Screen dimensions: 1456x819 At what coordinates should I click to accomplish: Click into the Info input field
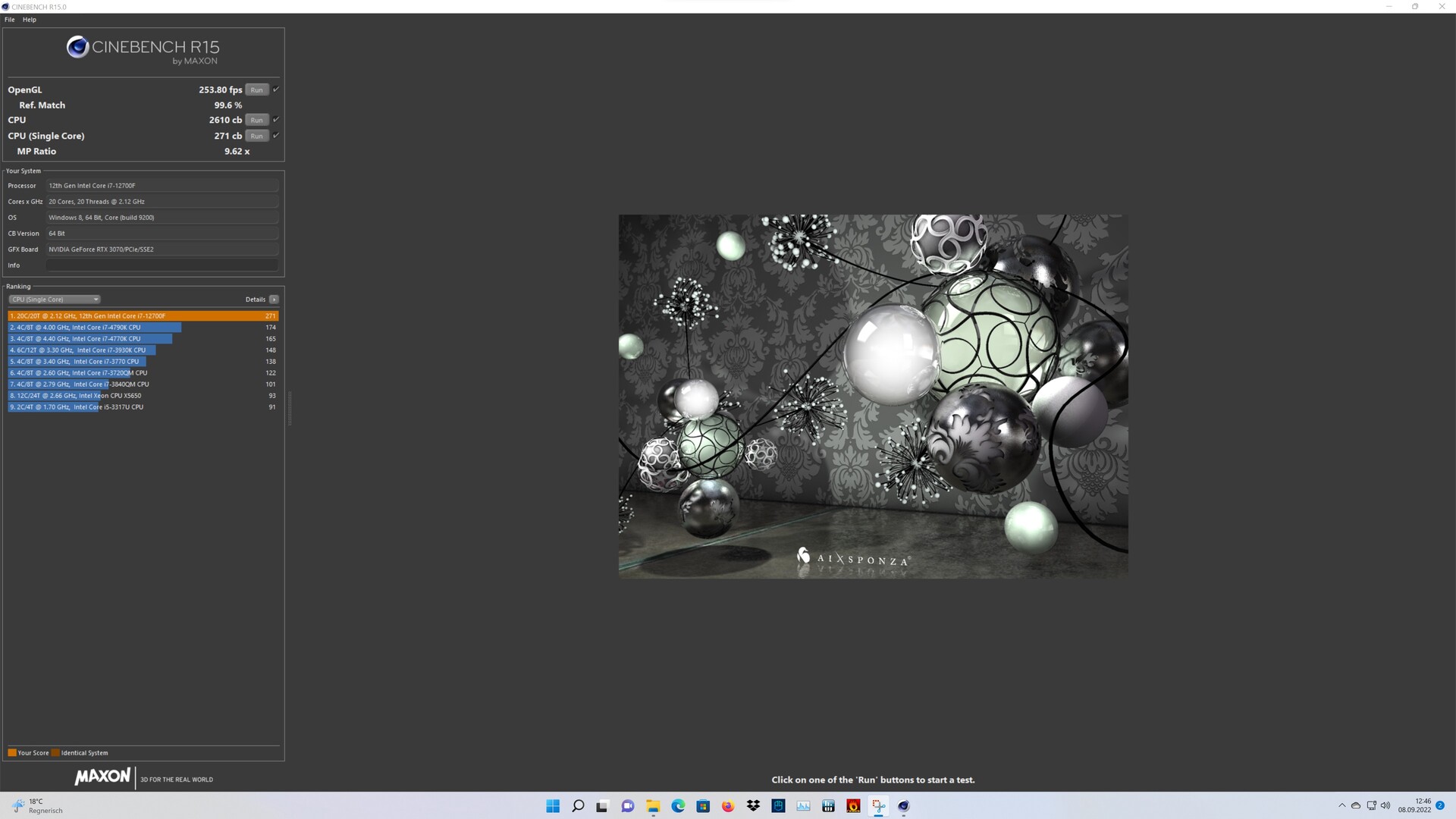click(x=162, y=265)
